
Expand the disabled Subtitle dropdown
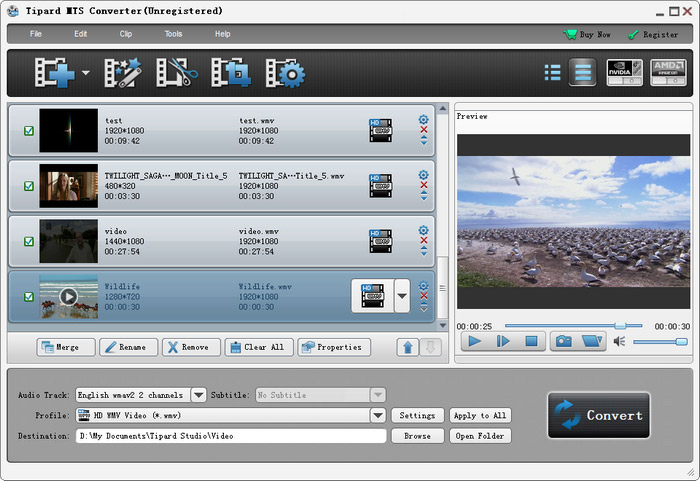[x=377, y=395]
